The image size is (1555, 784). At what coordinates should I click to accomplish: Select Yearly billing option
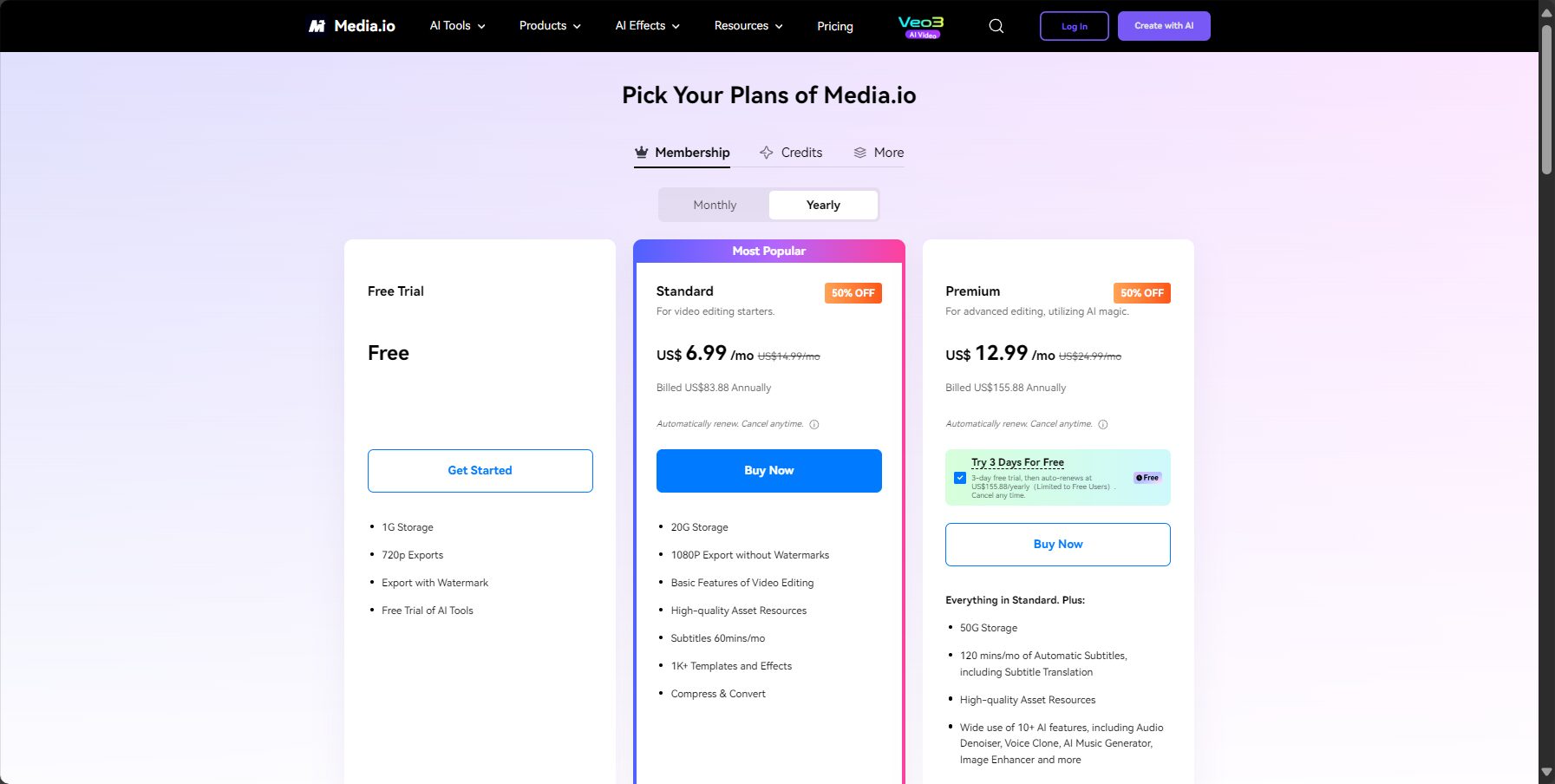pos(823,206)
